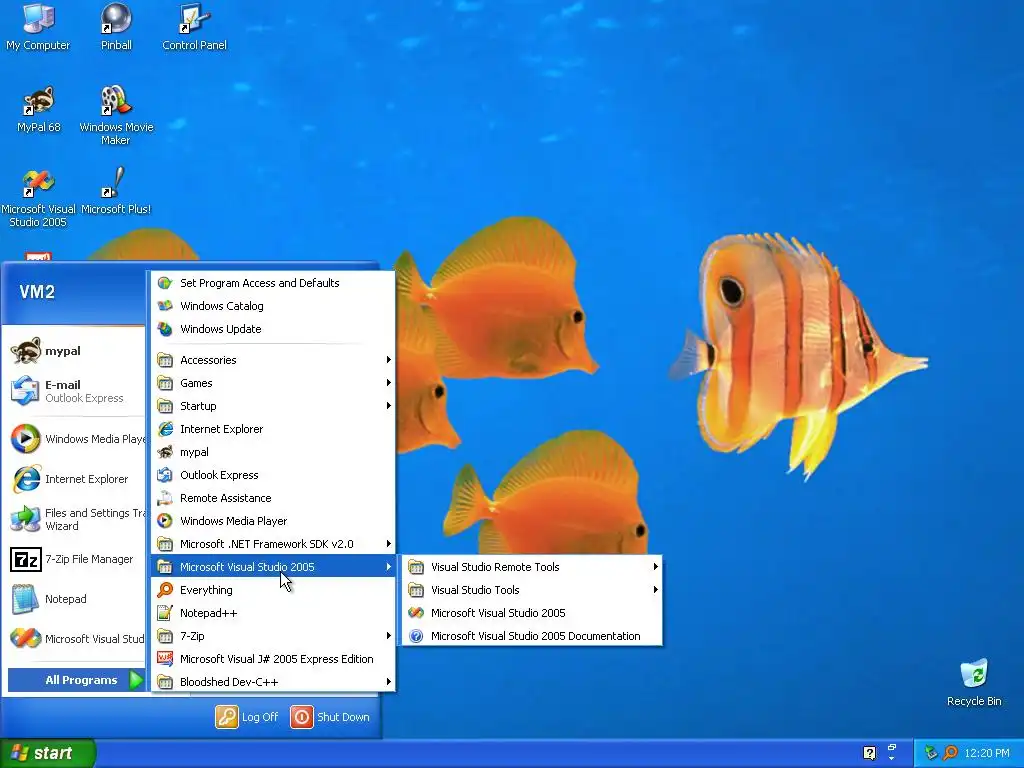The width and height of the screenshot is (1024, 768).
Task: Open My Computer desktop icon
Action: pyautogui.click(x=38, y=27)
